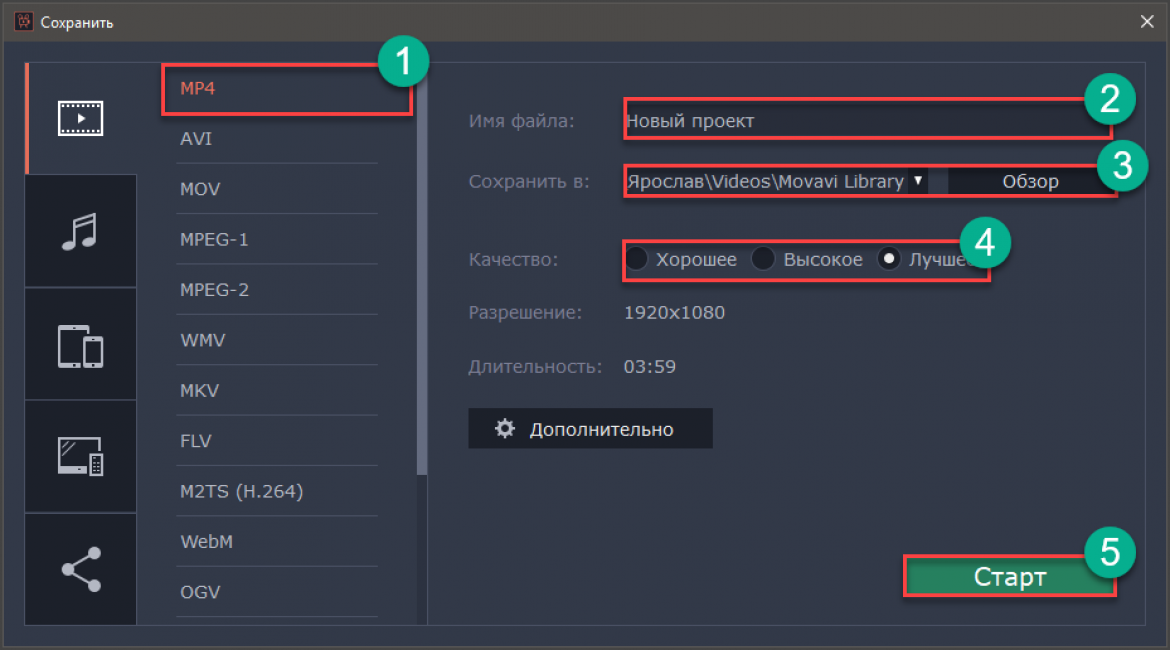Click the gear icon on Дополнительно button
This screenshot has height=650, width=1170.
506,429
